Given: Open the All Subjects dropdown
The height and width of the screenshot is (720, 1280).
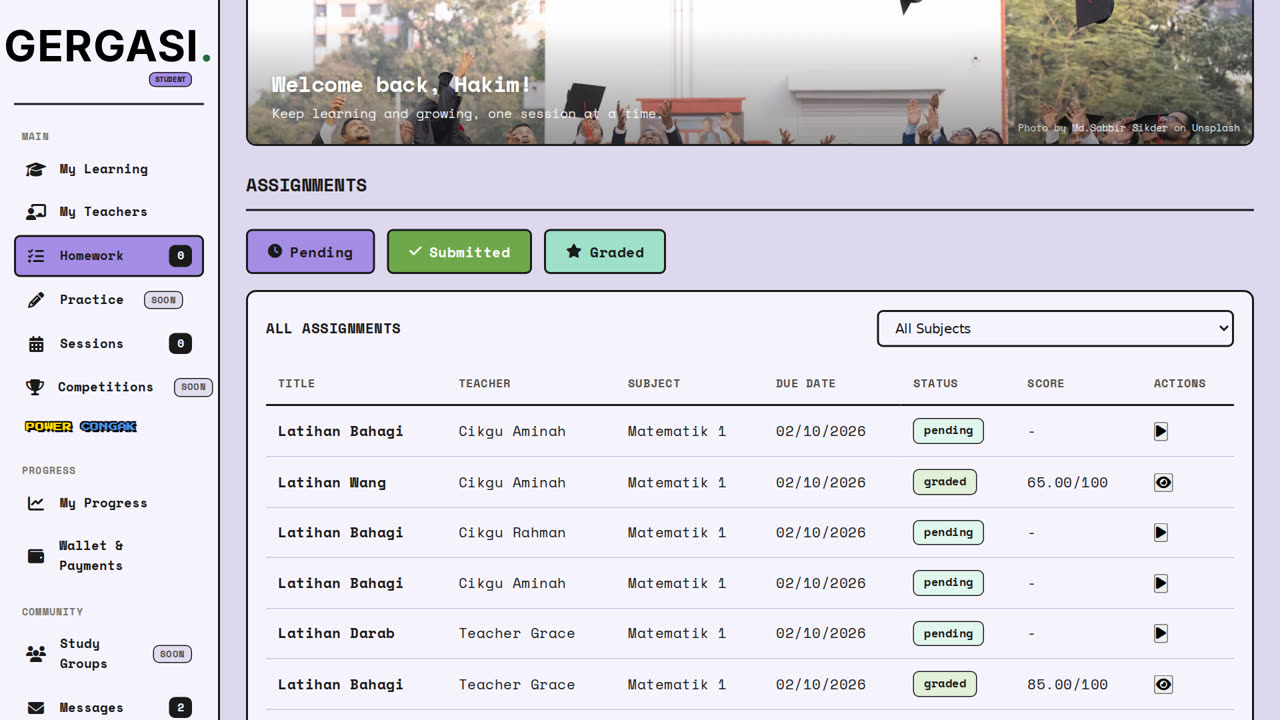Looking at the screenshot, I should coord(1055,328).
